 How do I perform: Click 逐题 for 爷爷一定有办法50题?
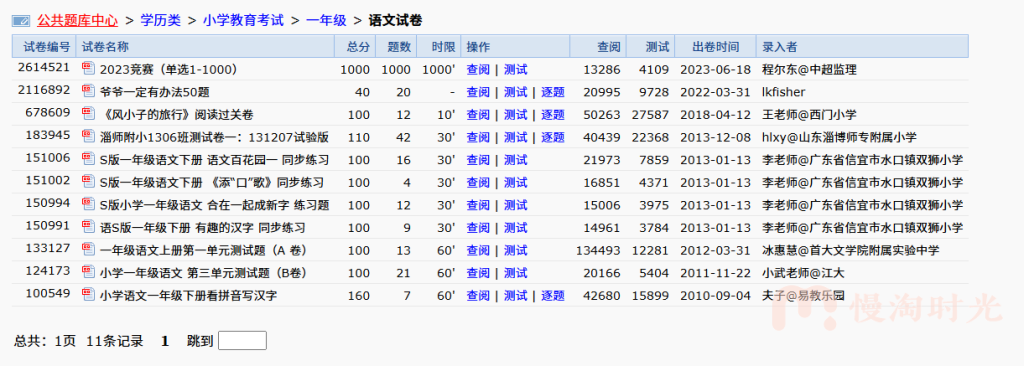[552, 92]
